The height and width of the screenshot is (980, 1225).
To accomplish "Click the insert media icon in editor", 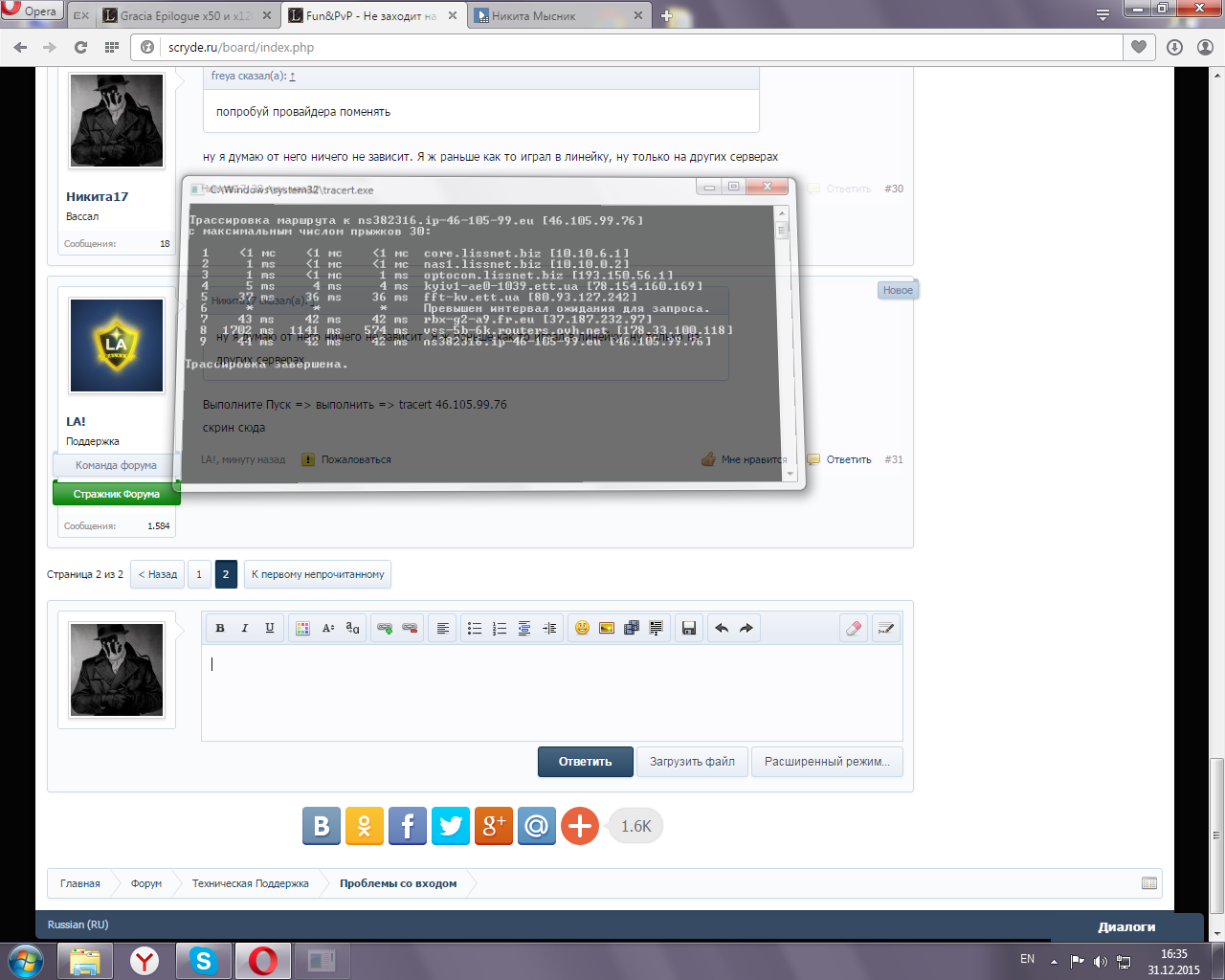I will coord(632,628).
